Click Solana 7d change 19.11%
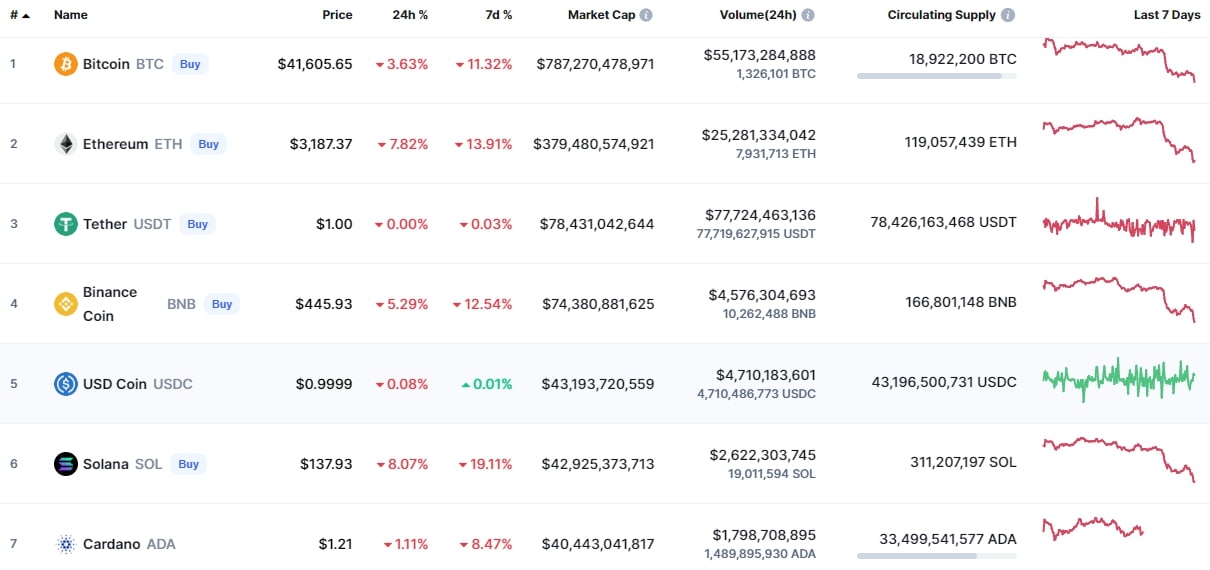The image size is (1210, 570). [486, 464]
